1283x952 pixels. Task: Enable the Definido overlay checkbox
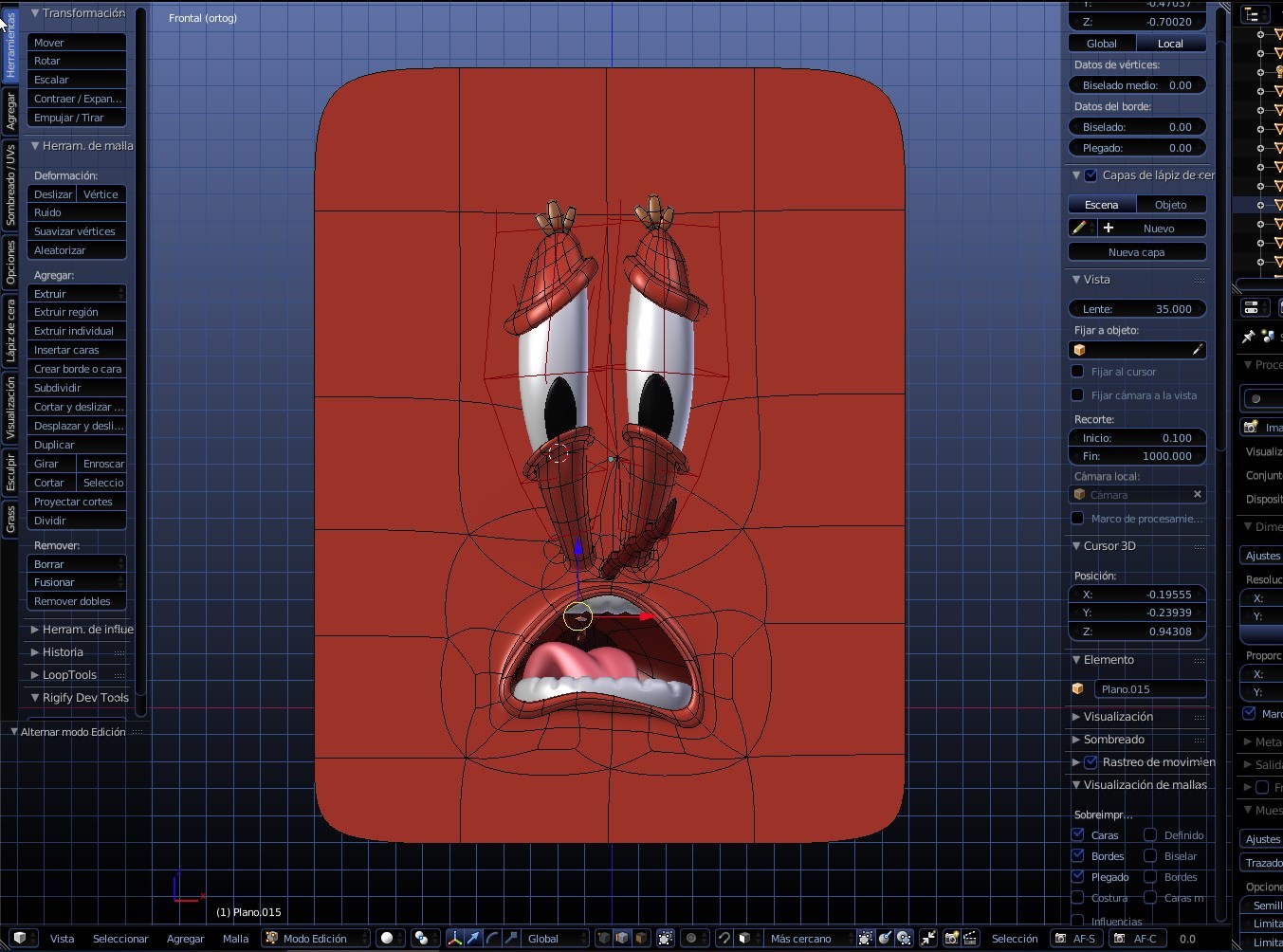pyautogui.click(x=1150, y=834)
